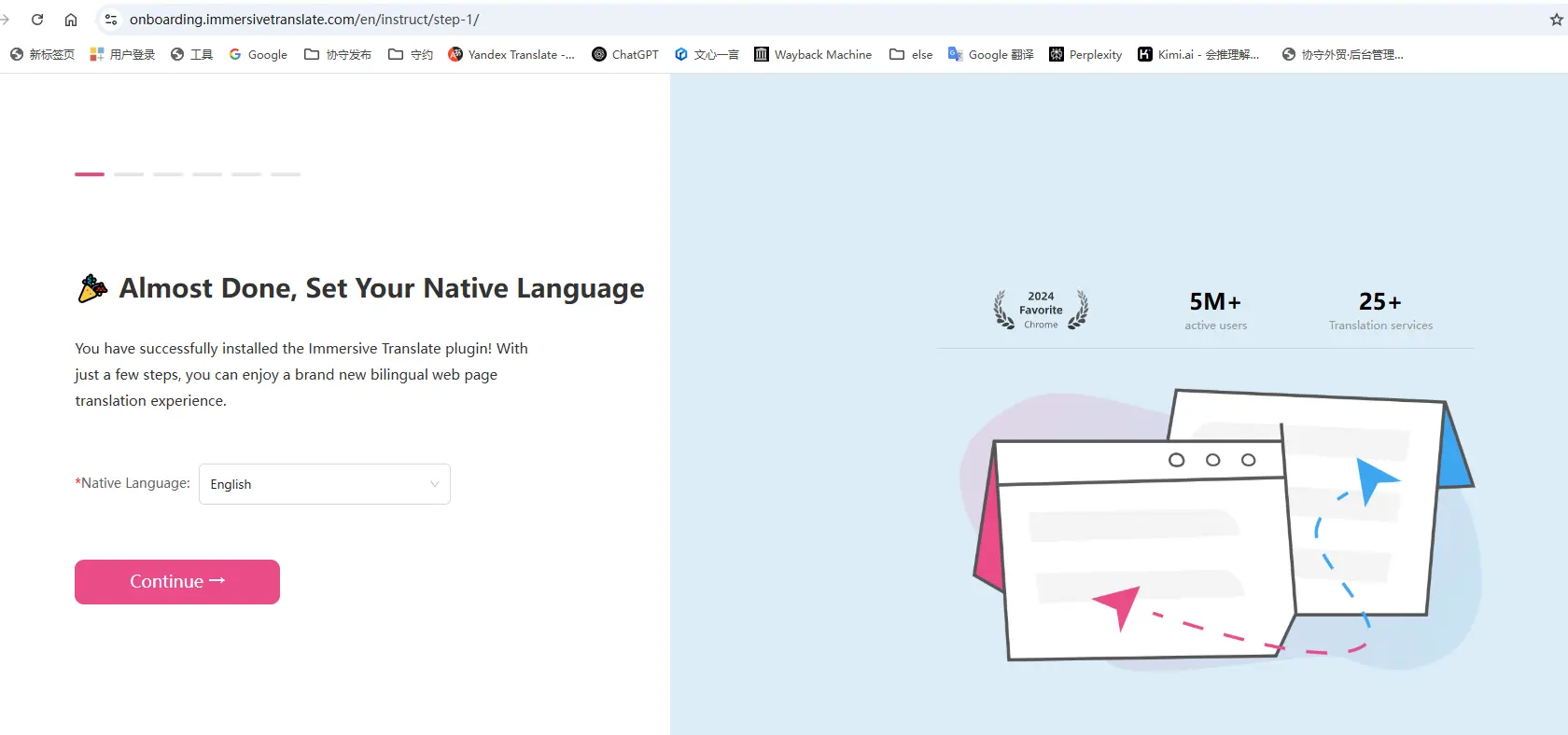Open the ChatGPT bookmark
The width and height of the screenshot is (1568, 735).
(x=625, y=55)
